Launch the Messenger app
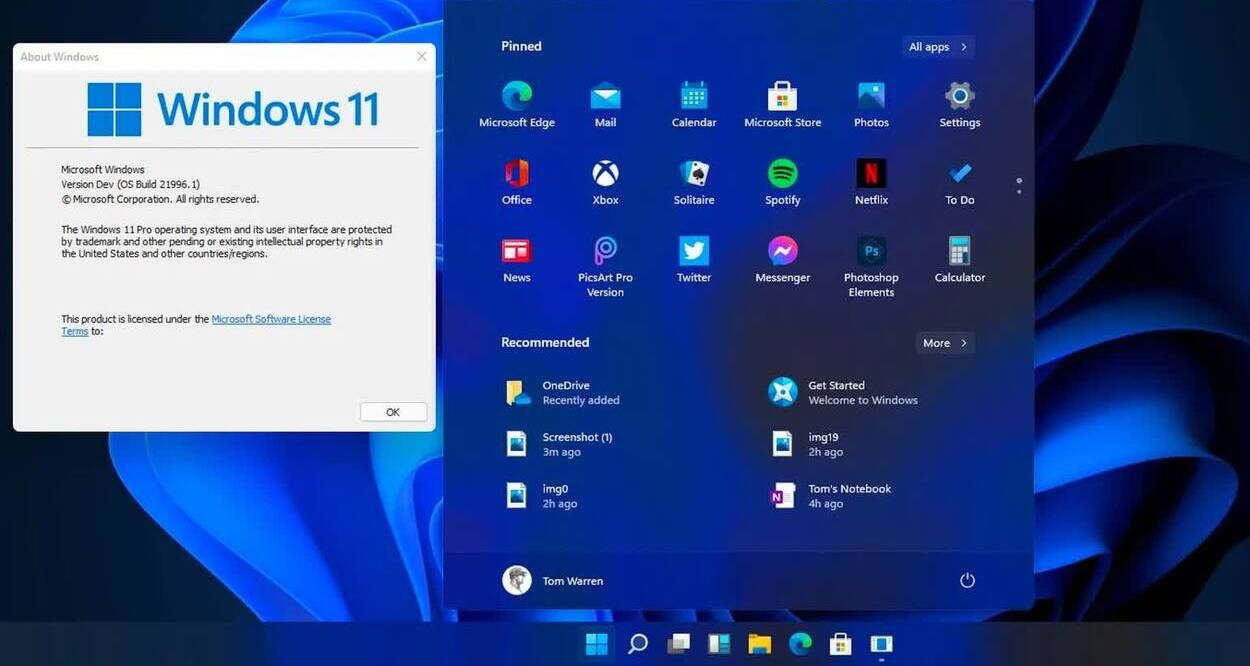 pos(782,260)
